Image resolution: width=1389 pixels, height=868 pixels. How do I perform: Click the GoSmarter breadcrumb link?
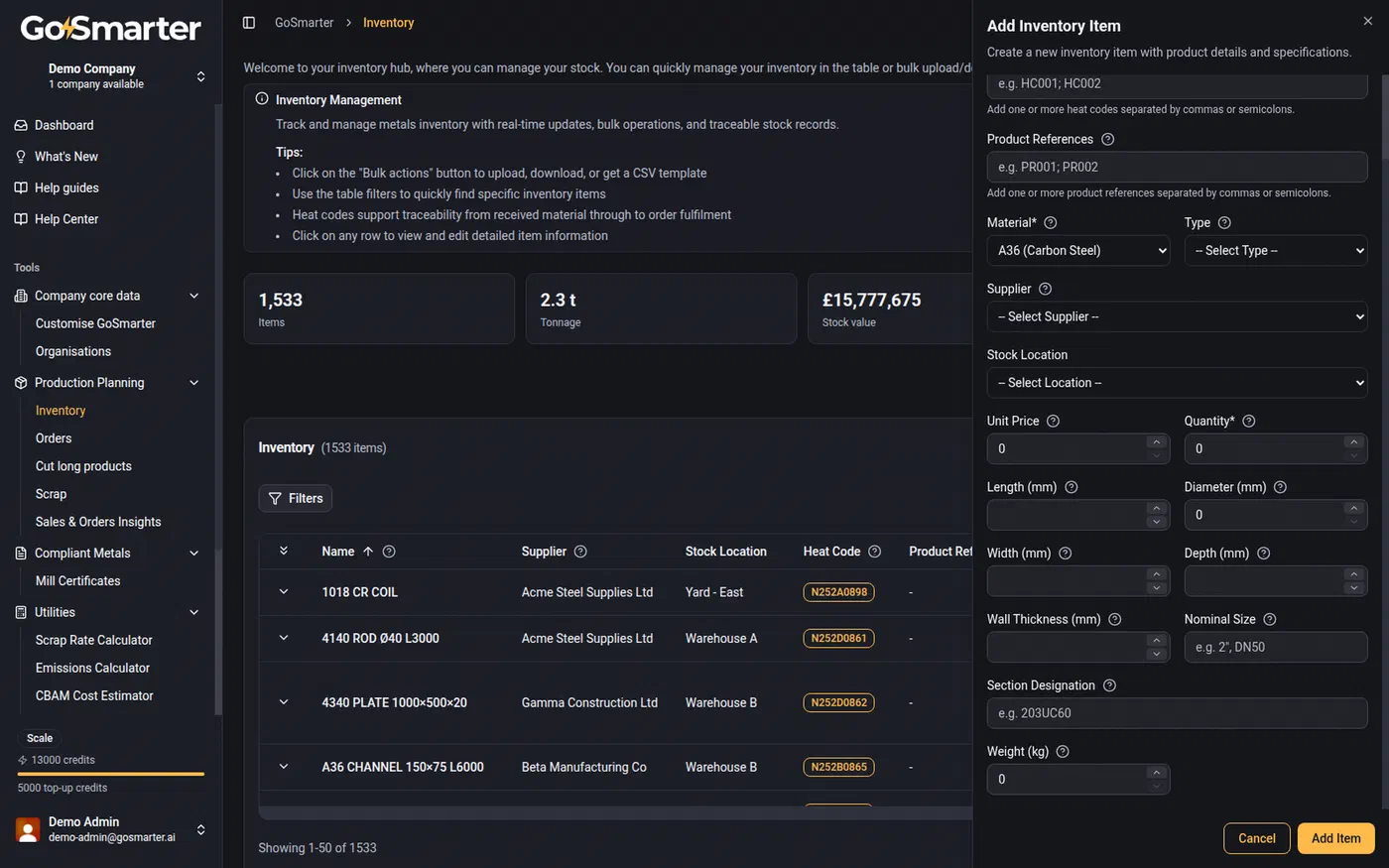(305, 23)
